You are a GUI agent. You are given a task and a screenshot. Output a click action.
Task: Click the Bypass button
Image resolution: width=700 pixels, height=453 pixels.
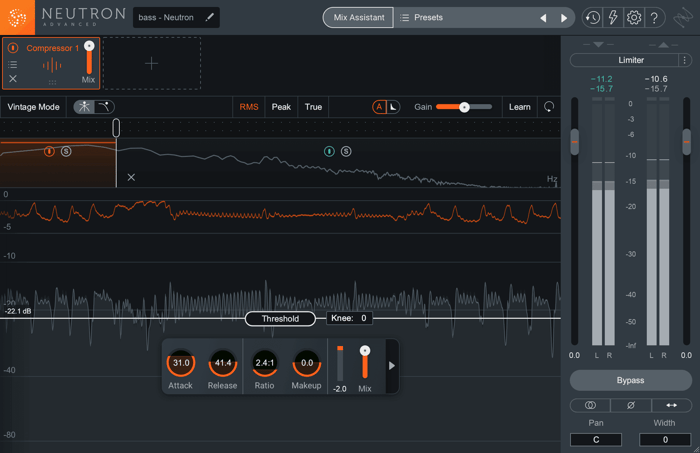(x=630, y=380)
